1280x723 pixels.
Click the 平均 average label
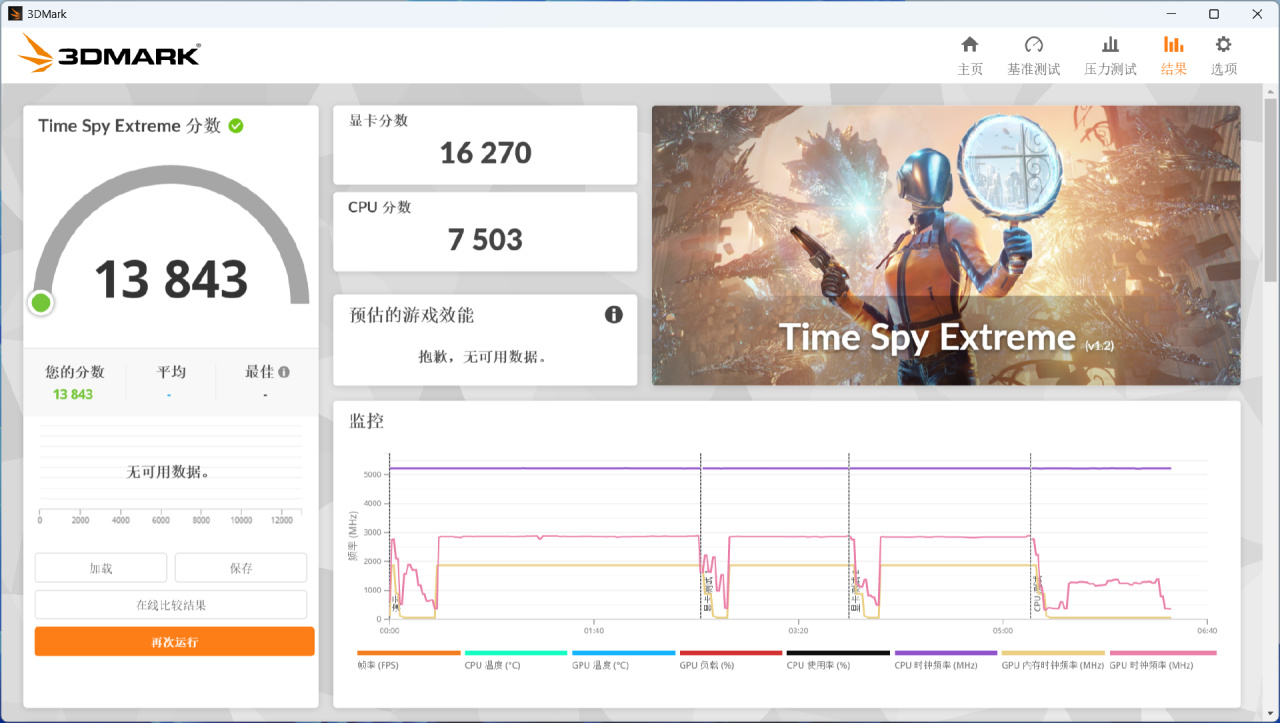(x=171, y=372)
